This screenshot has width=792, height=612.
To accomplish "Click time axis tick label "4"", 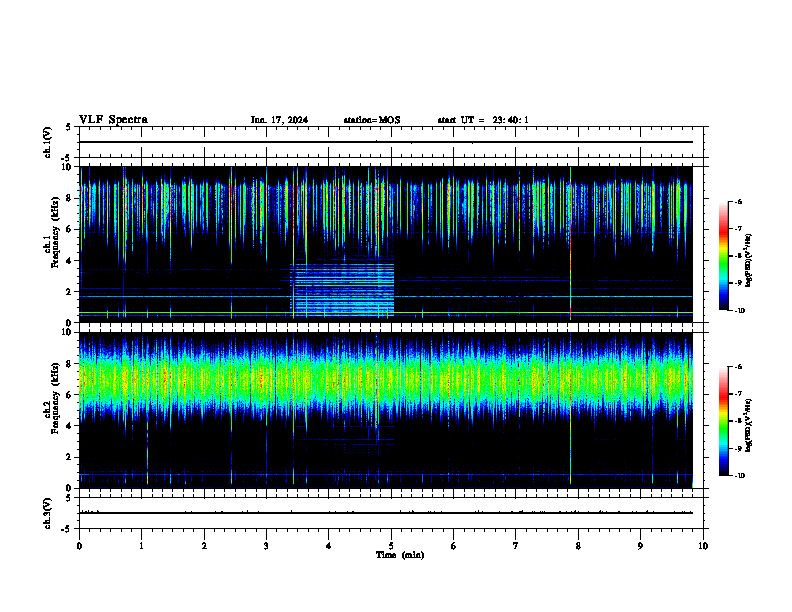I will pyautogui.click(x=329, y=546).
